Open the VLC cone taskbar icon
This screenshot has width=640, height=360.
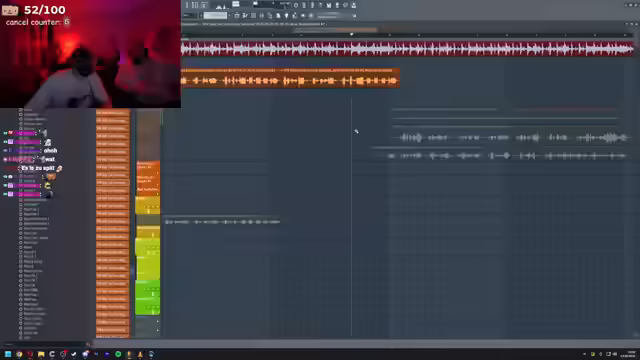(140, 354)
